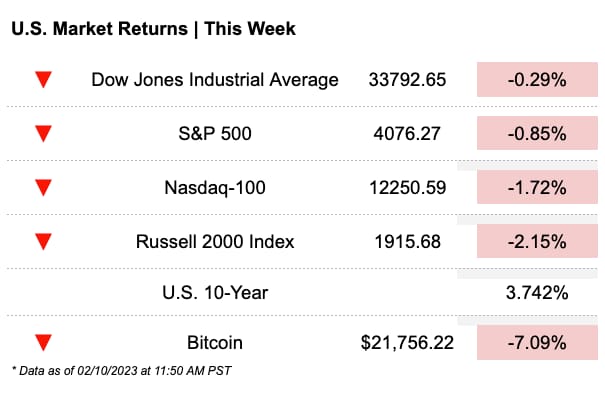Screen dimensions: 605x395
Task: Select the S&P 500 index name
Action: pyautogui.click(x=215, y=134)
